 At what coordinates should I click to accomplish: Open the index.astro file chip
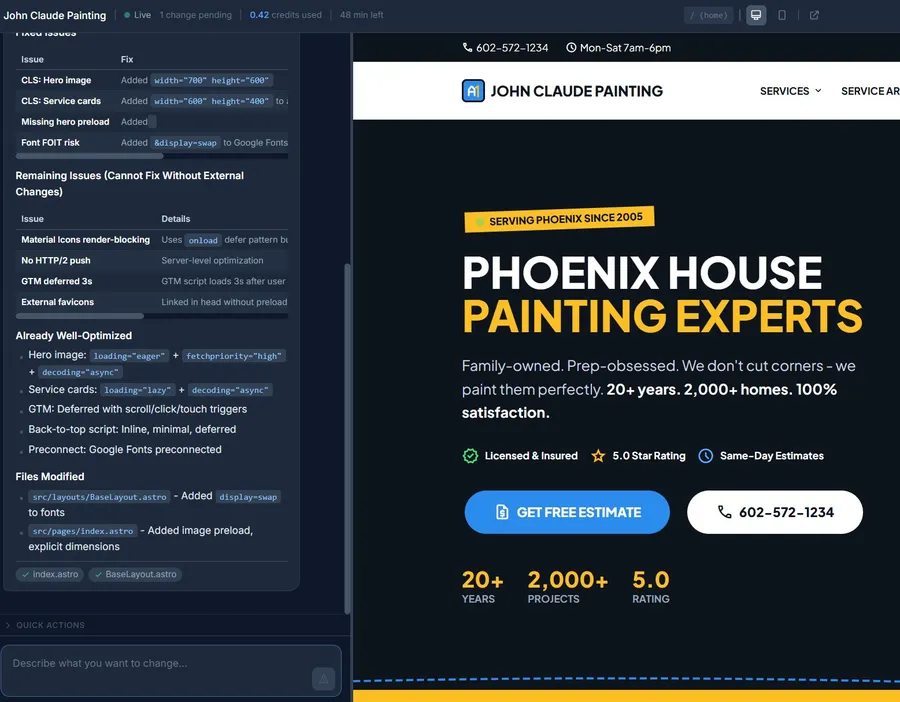50,575
